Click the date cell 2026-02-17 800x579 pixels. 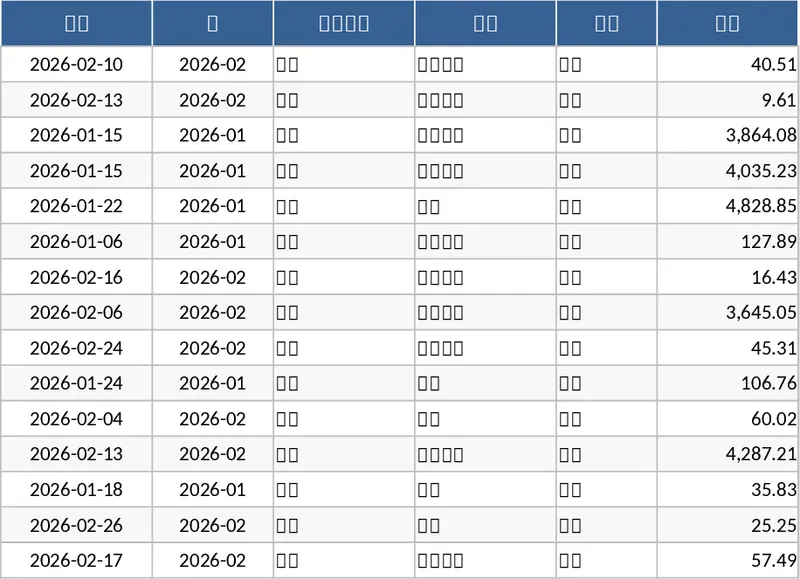(x=76, y=560)
